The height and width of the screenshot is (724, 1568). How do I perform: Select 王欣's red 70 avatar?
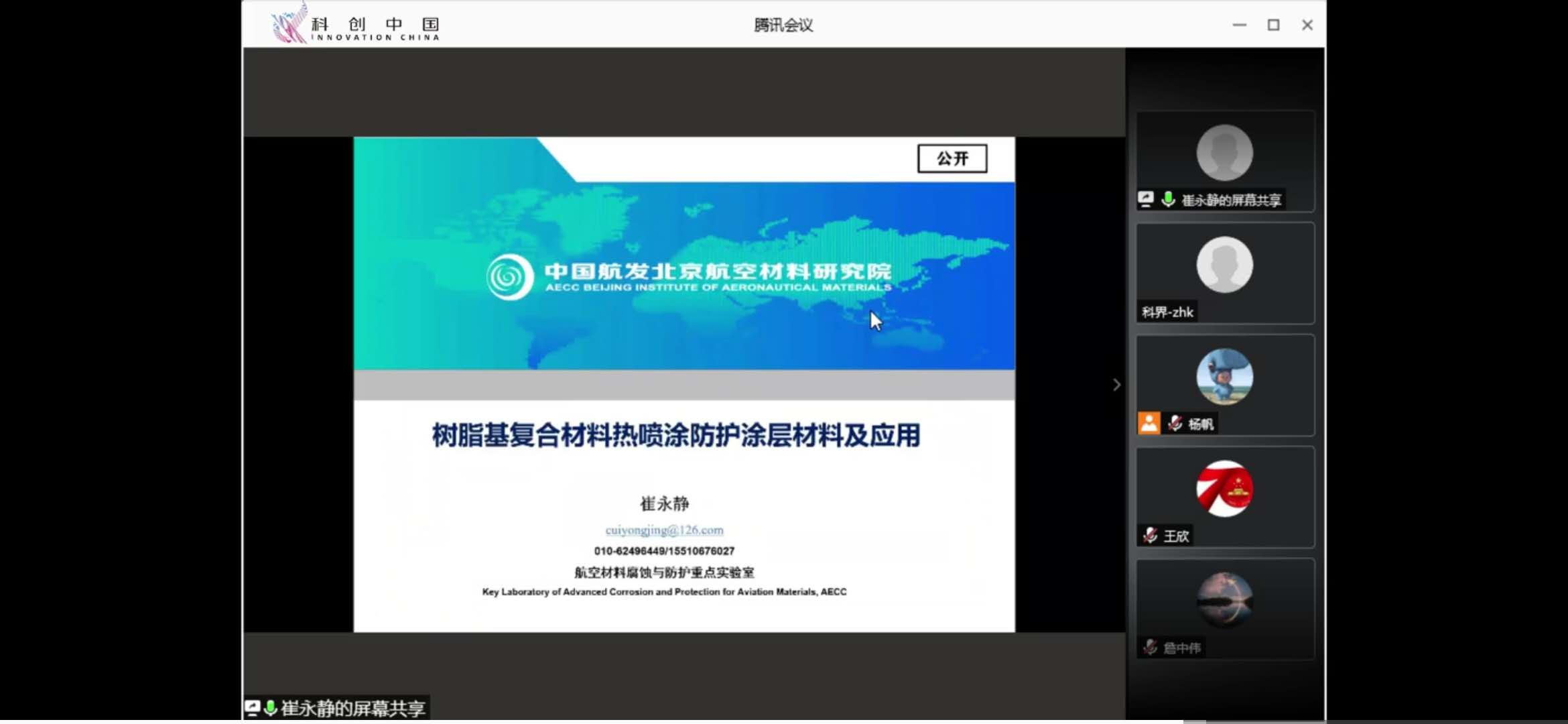click(1224, 488)
